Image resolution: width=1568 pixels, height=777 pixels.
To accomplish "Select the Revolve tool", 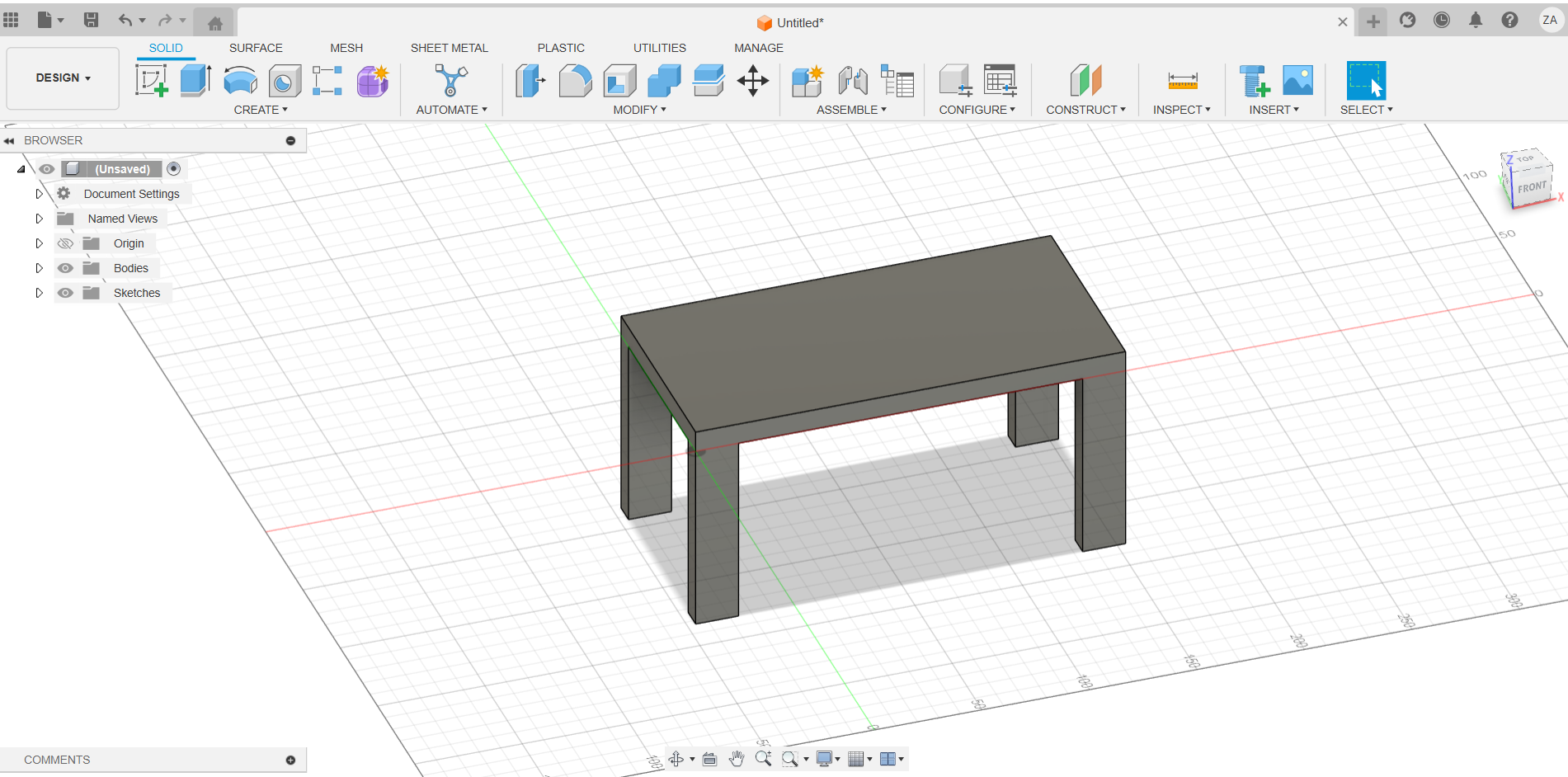I will pyautogui.click(x=240, y=81).
